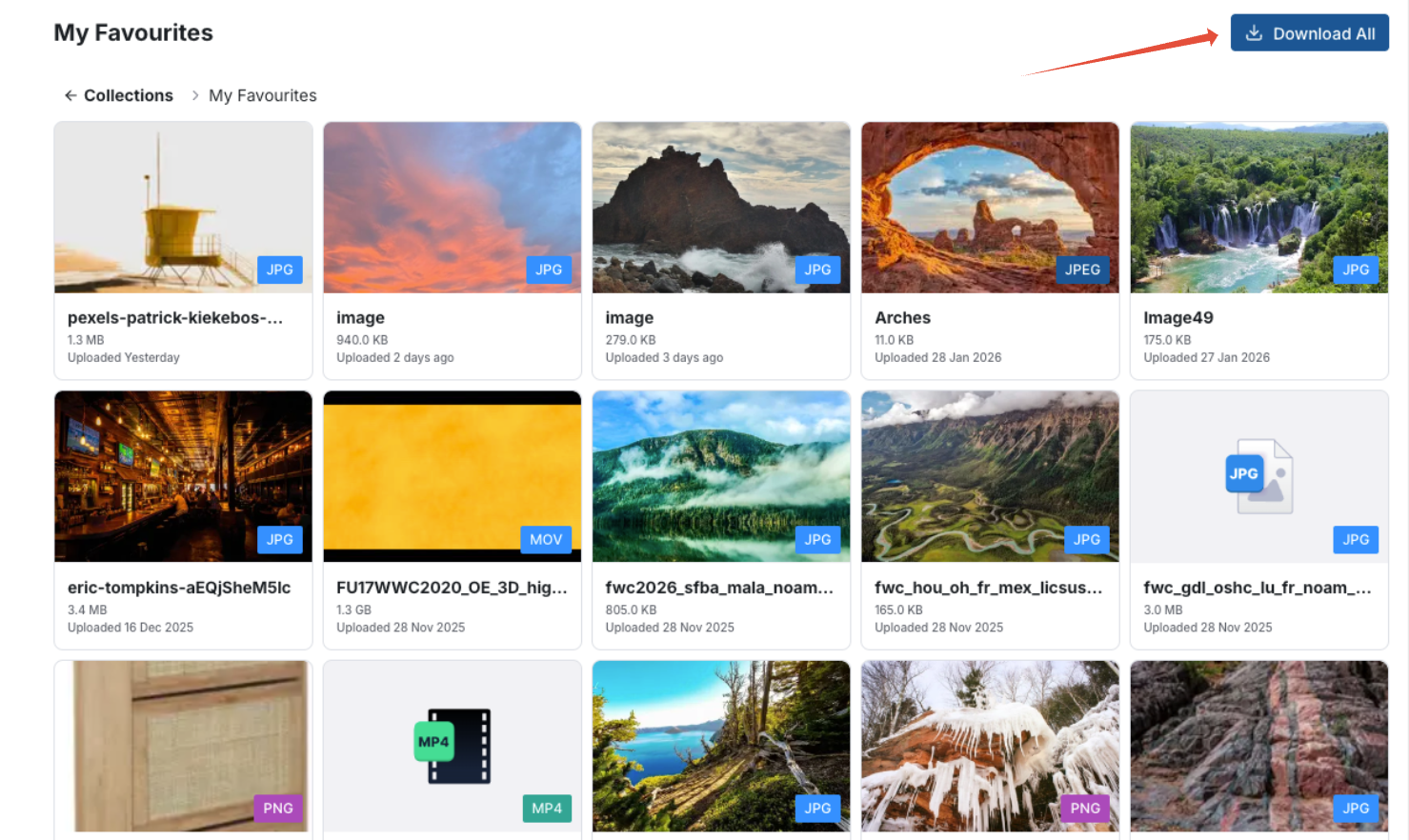Click JPG badge on 279.0 KB image
The image size is (1409, 840).
pos(817,270)
